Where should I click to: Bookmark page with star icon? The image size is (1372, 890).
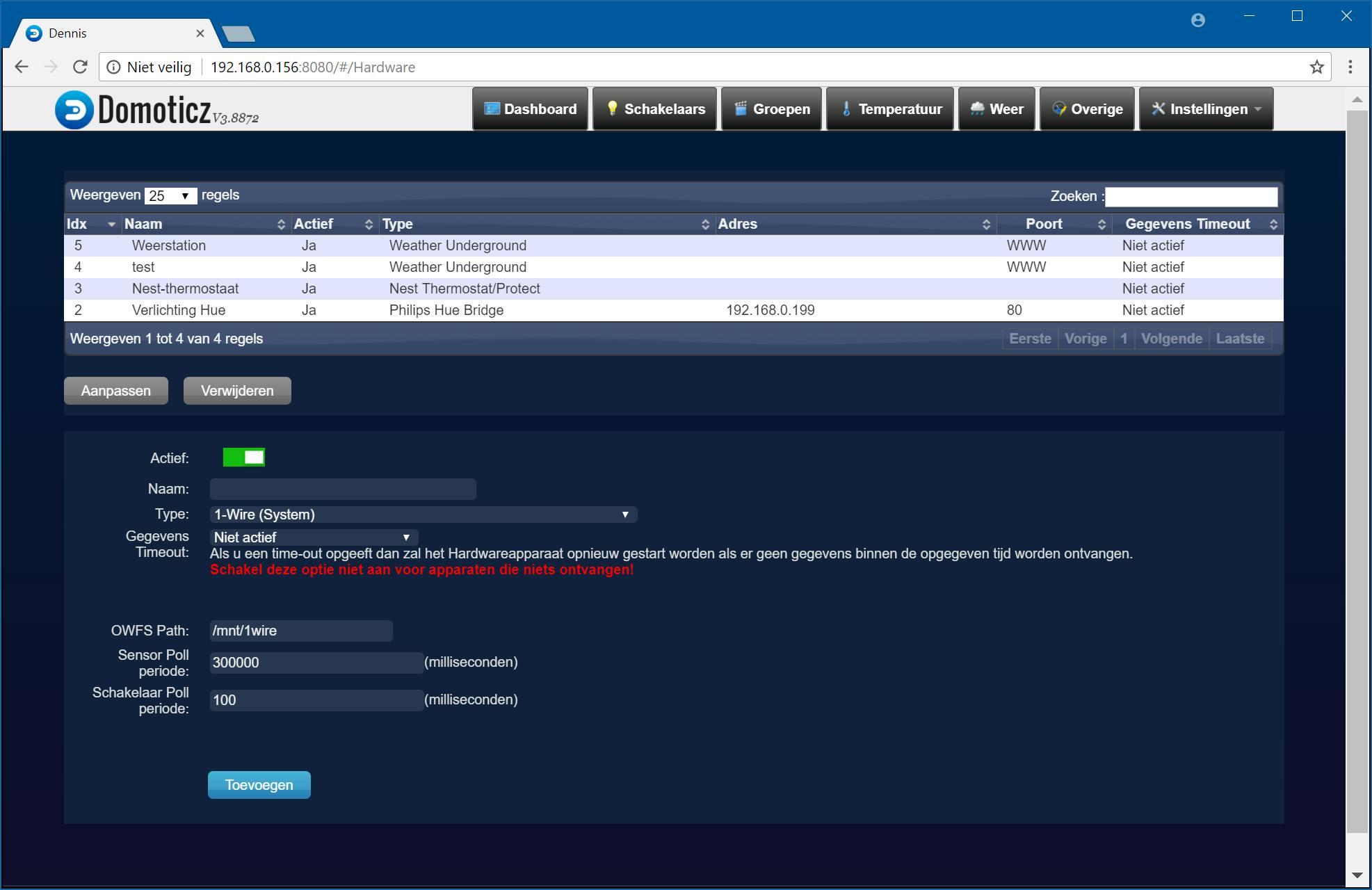click(1316, 67)
